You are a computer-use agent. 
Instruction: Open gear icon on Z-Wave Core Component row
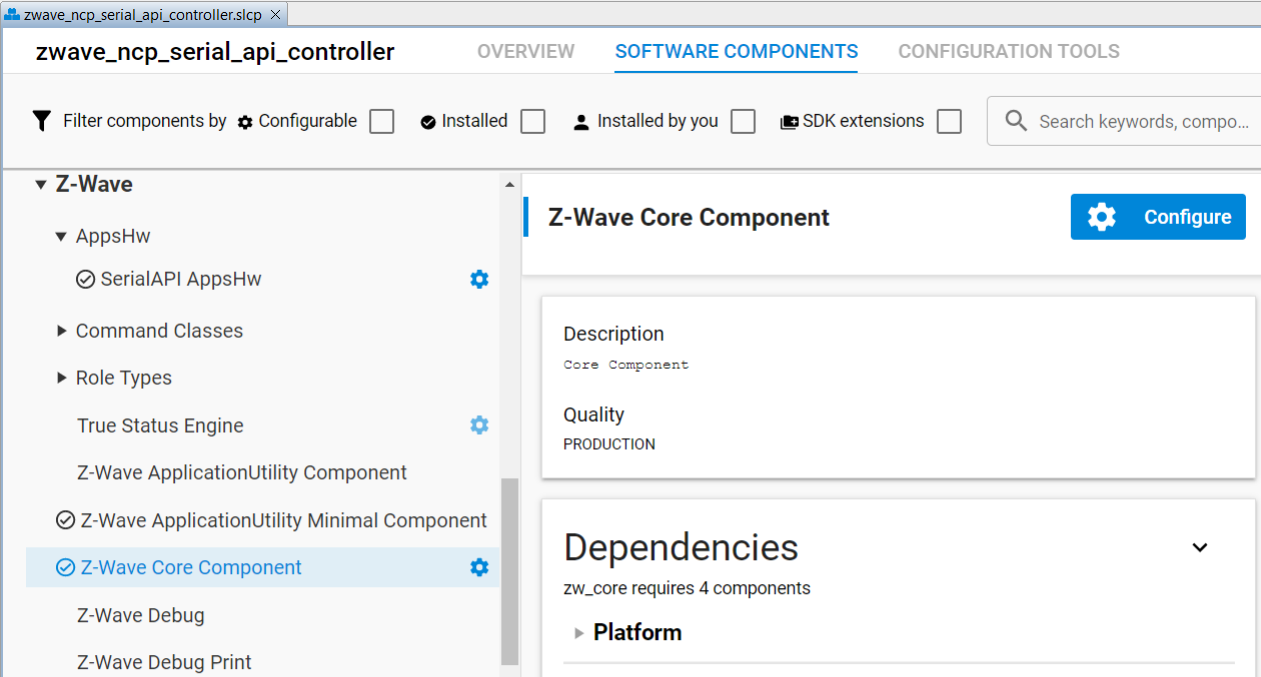pyautogui.click(x=479, y=567)
